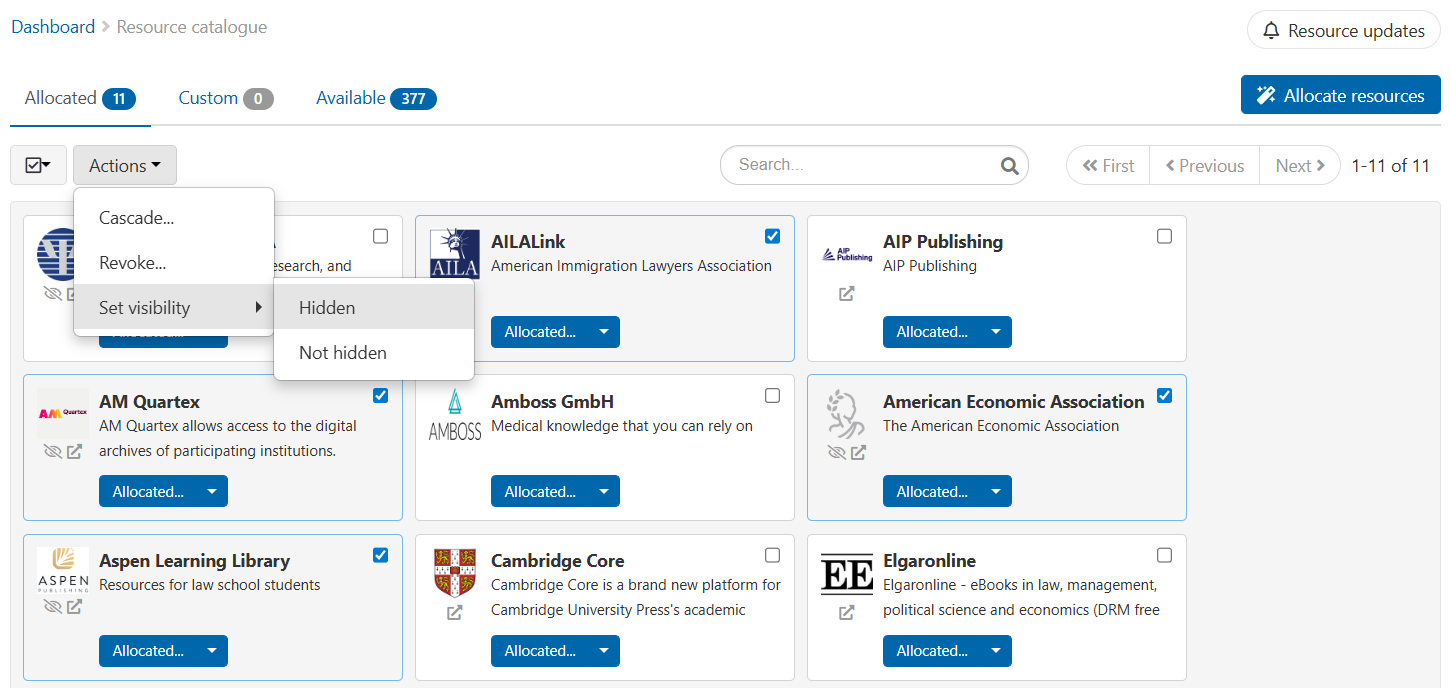The image size is (1451, 688).
Task: Expand the American Economic Association Allocated dropdown arrow
Action: coord(996,491)
